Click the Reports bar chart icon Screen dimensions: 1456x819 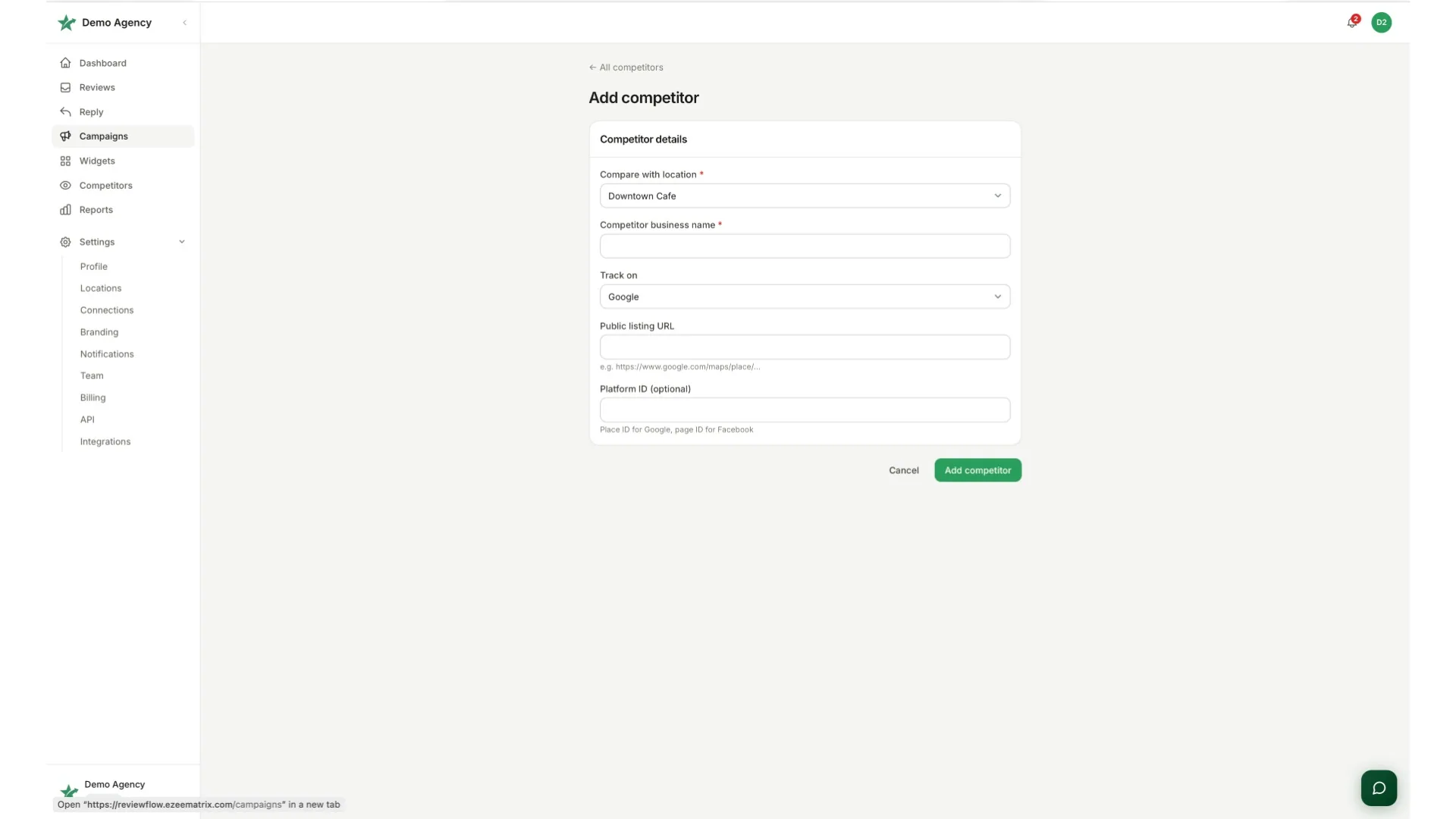tap(65, 210)
